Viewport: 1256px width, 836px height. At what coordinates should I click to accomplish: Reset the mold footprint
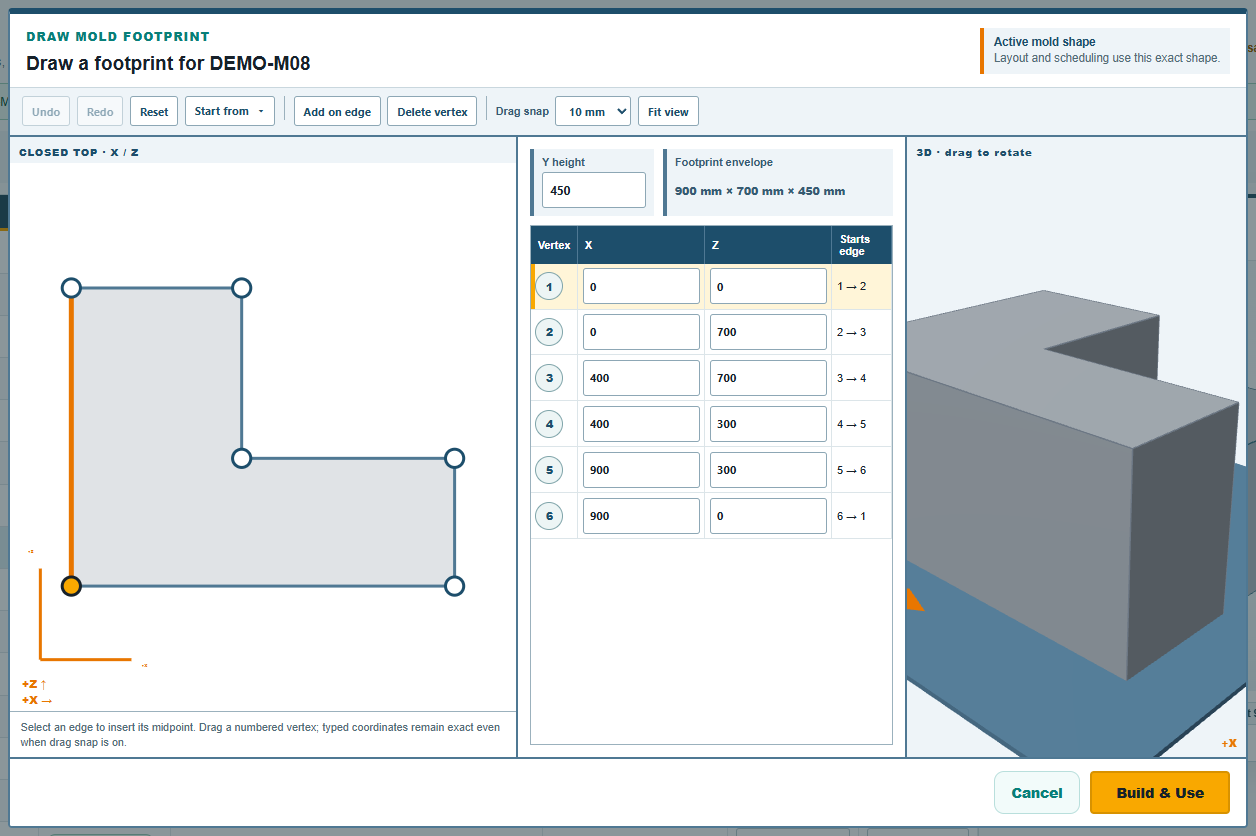point(154,111)
